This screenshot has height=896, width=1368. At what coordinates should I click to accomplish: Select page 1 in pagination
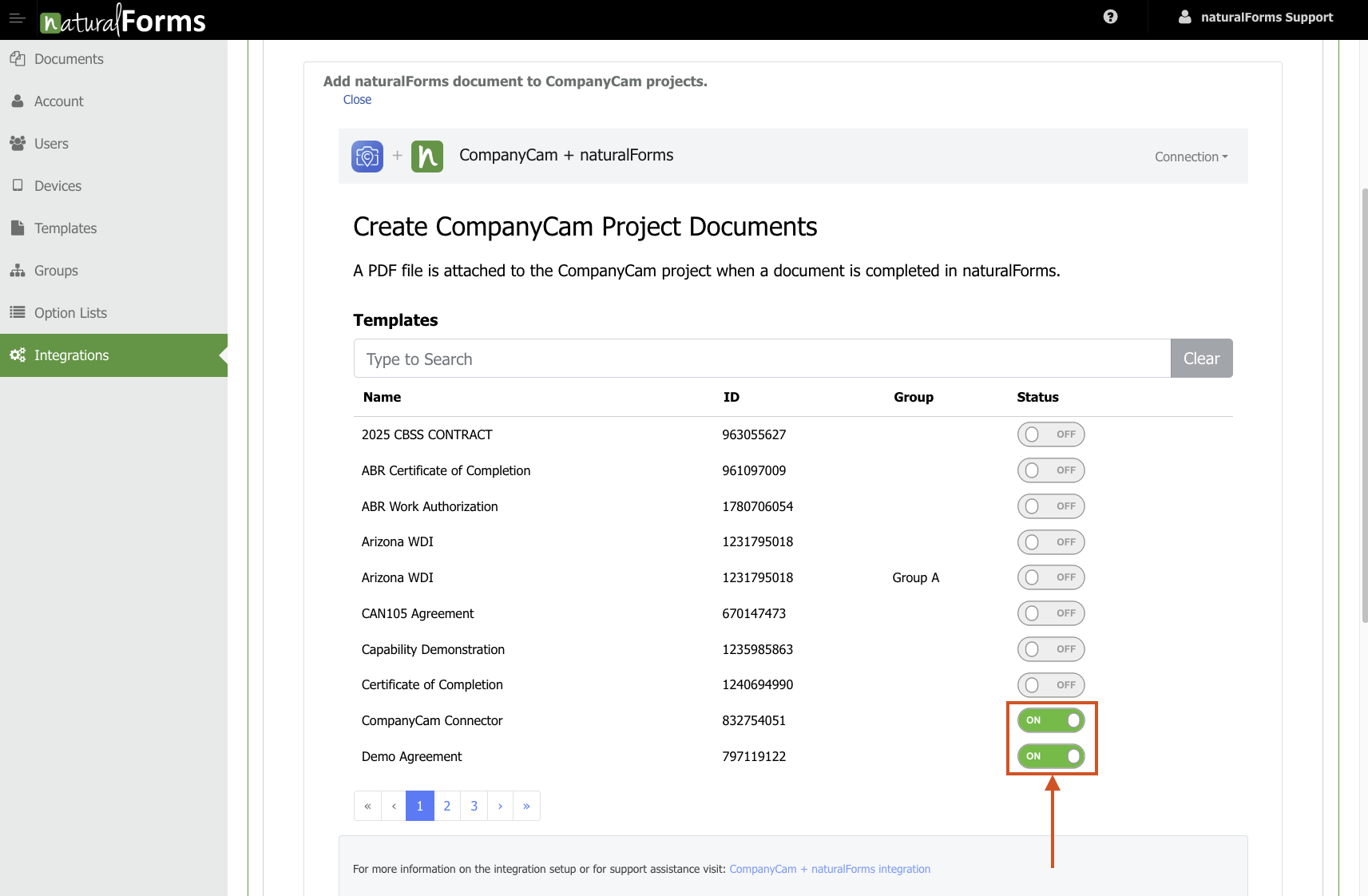pyautogui.click(x=420, y=806)
